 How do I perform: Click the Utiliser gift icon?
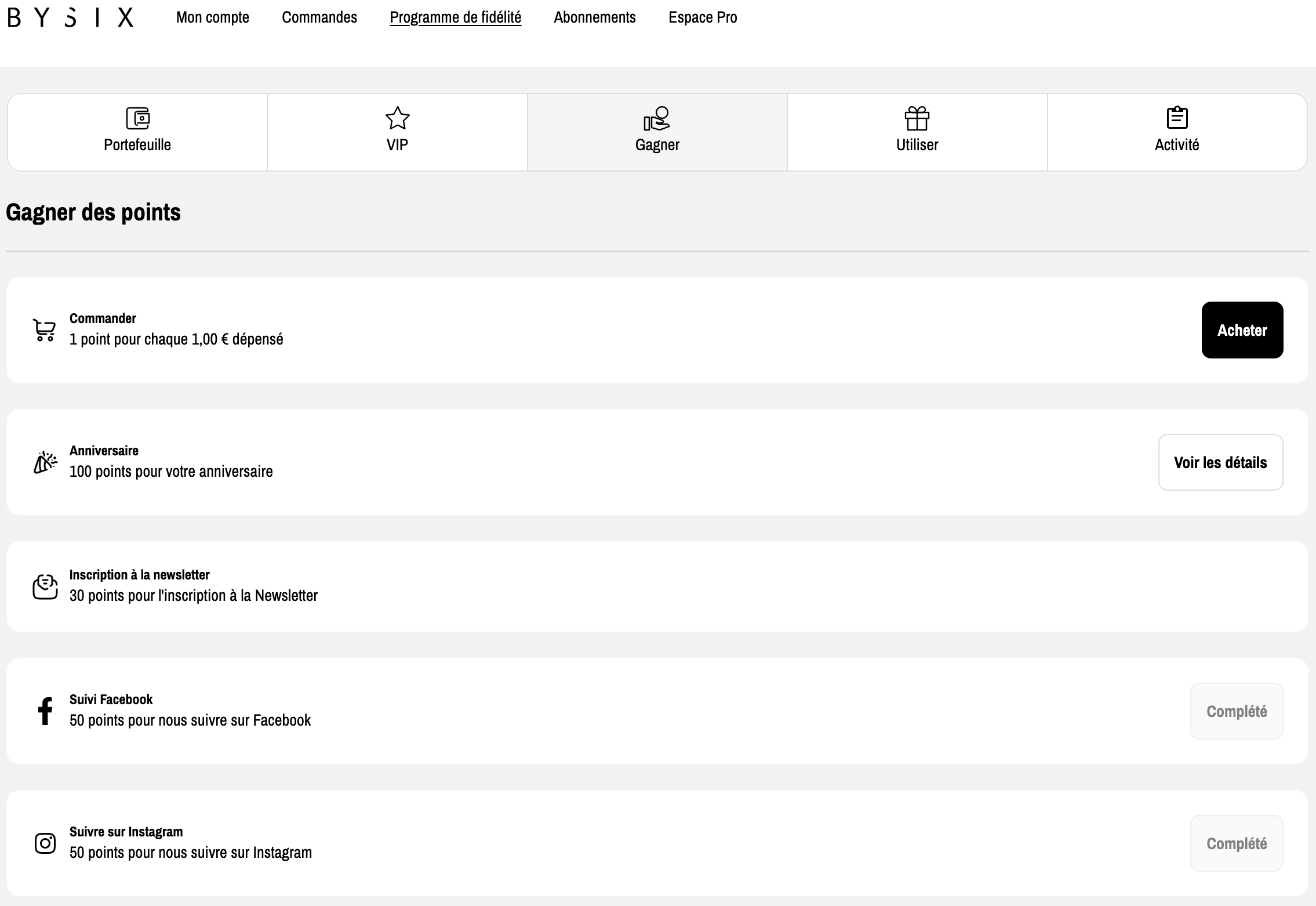point(917,118)
